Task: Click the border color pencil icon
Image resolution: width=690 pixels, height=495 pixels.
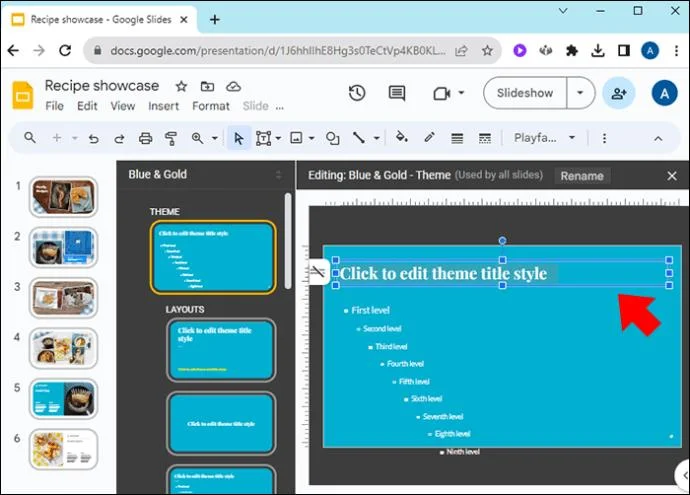Action: click(429, 137)
